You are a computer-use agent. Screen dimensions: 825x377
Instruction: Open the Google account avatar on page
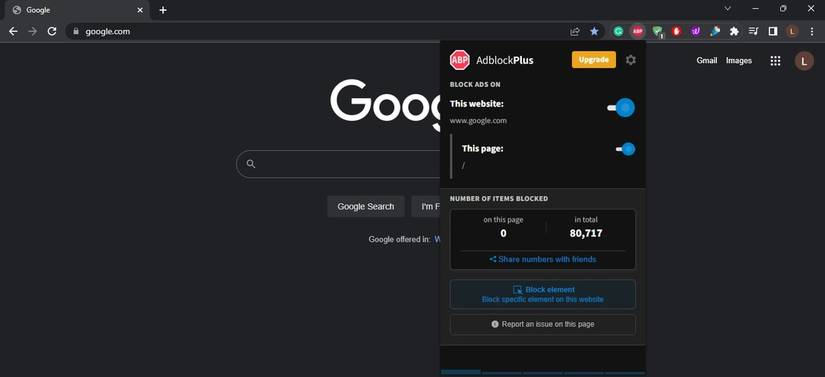pyautogui.click(x=803, y=61)
